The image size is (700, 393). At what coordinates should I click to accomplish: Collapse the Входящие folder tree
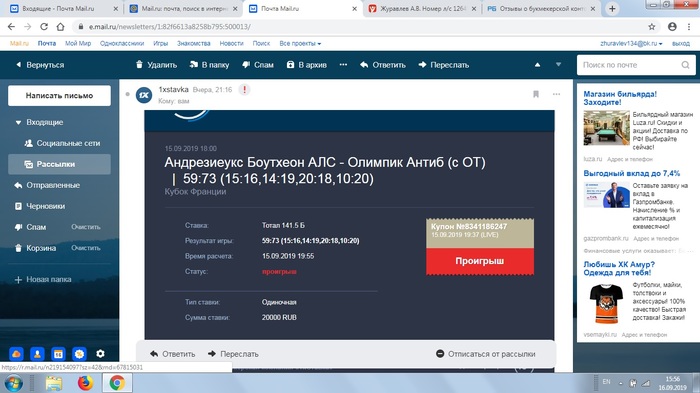18,122
